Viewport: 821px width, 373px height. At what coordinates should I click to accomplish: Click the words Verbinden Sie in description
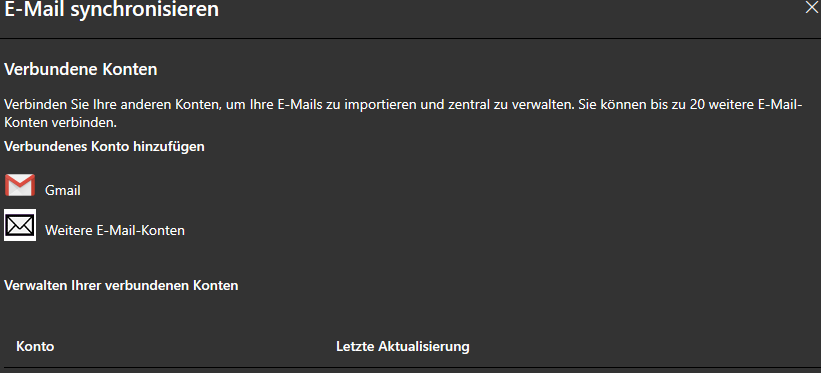(41, 104)
